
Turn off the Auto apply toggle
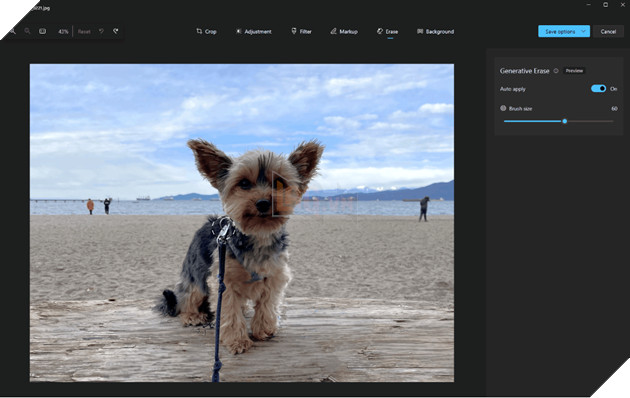tap(598, 89)
